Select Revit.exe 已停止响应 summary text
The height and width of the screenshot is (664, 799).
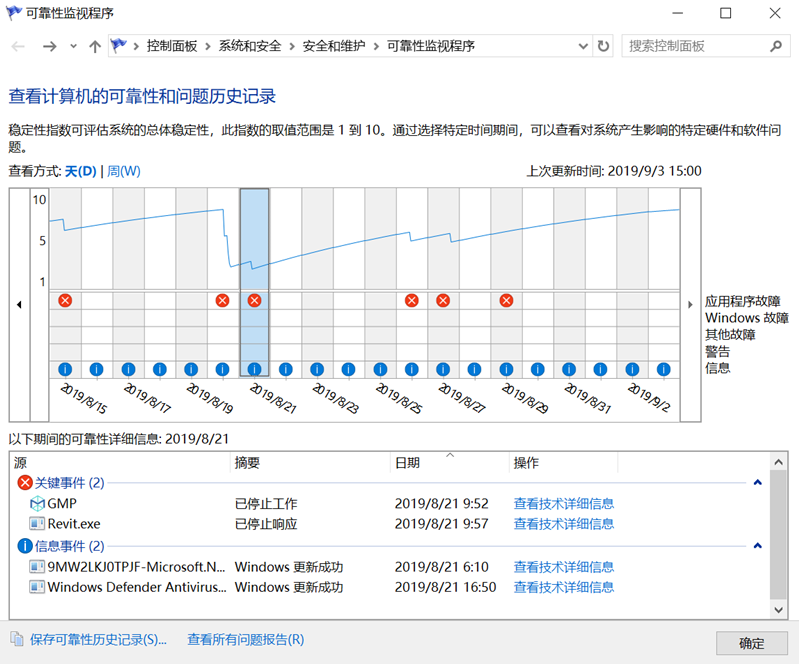266,524
